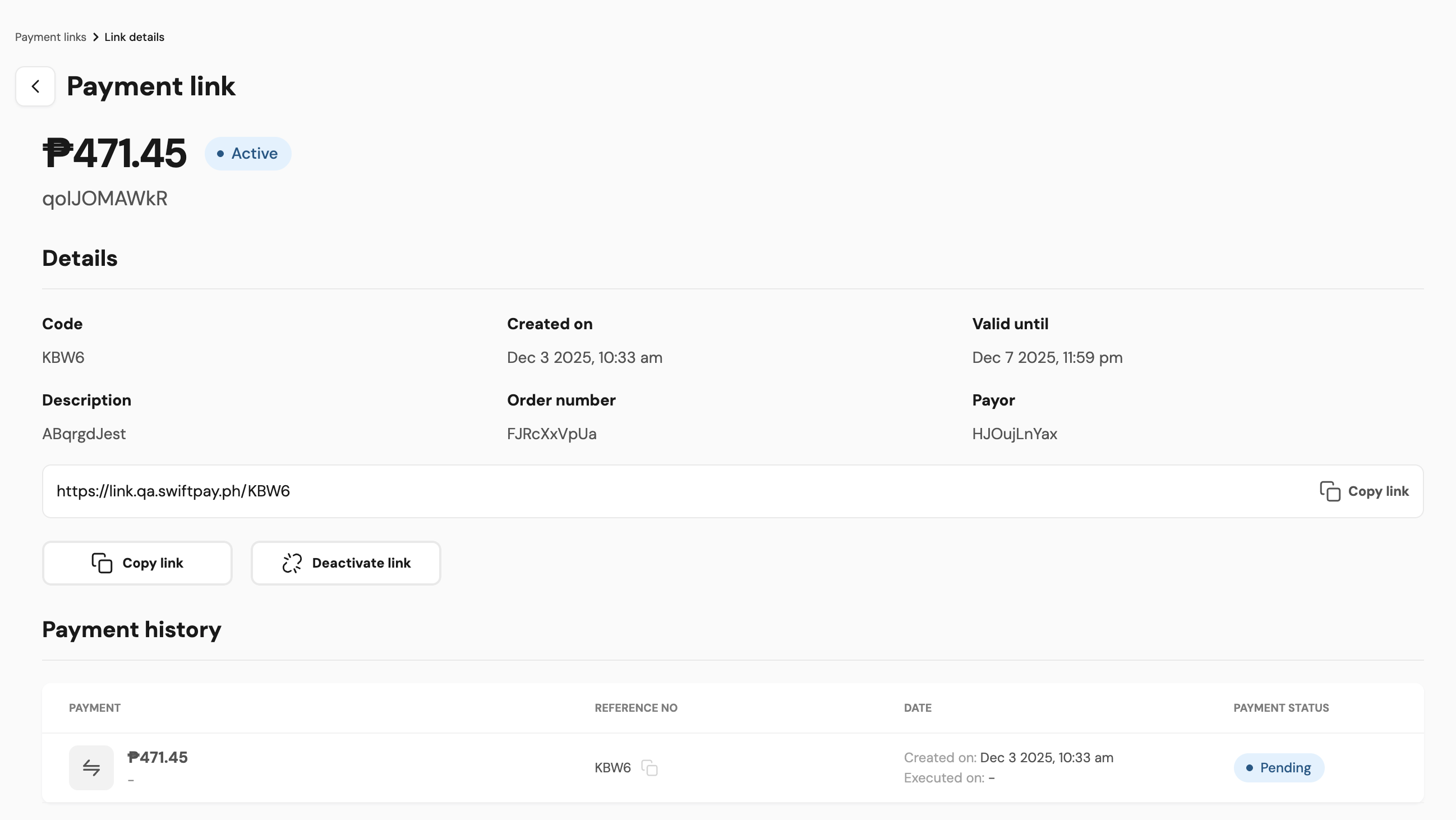Click the payment link URL text
This screenshot has width=1456, height=820.
tap(173, 491)
